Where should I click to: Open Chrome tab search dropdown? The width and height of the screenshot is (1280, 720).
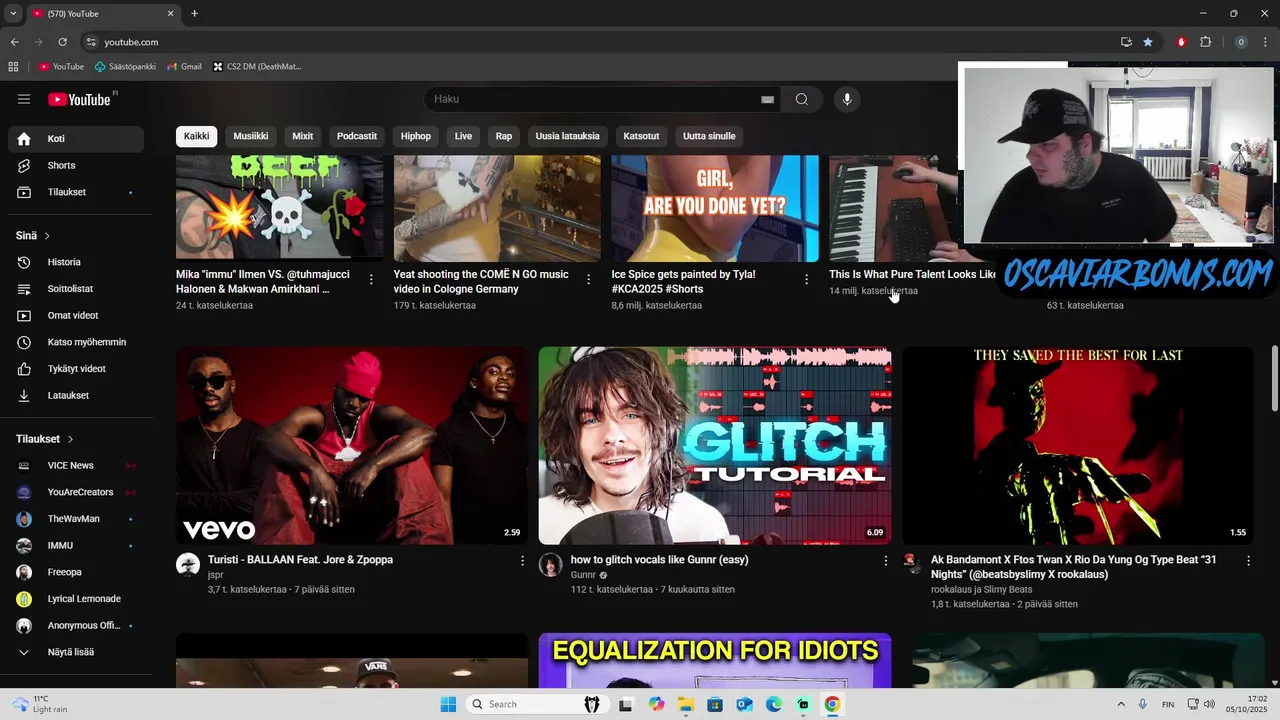(13, 13)
